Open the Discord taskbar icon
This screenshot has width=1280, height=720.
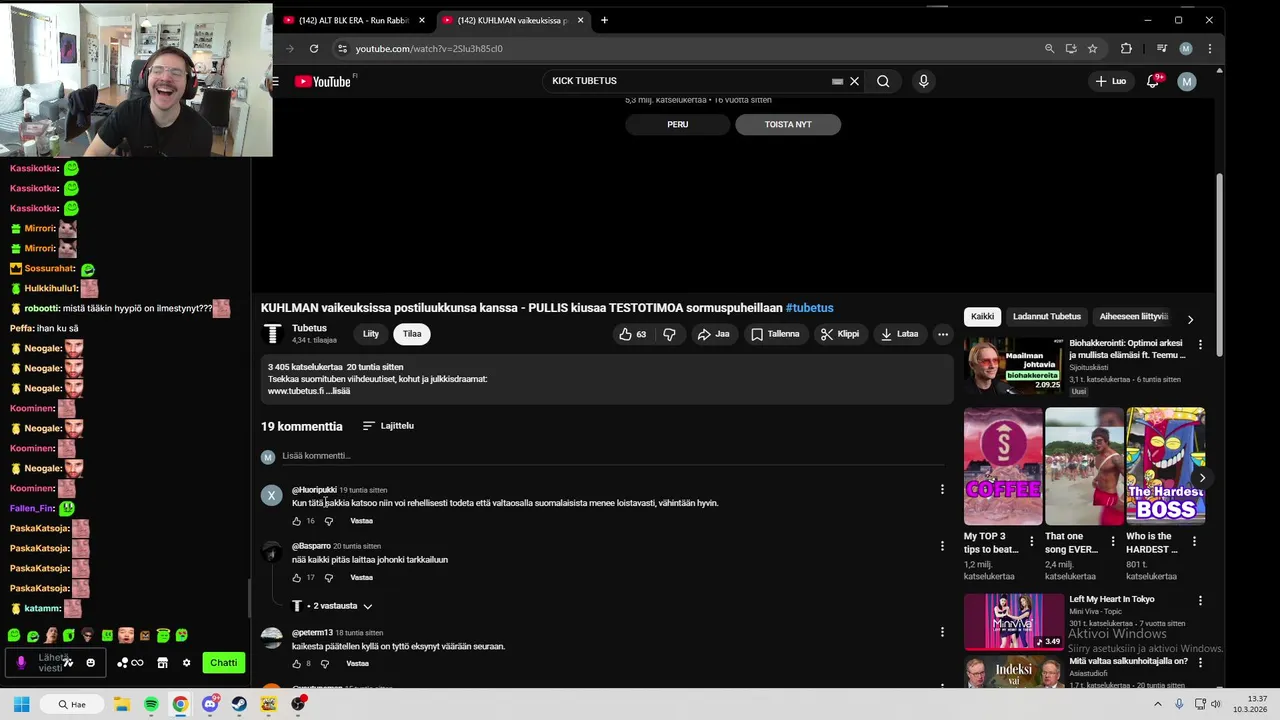tap(210, 704)
